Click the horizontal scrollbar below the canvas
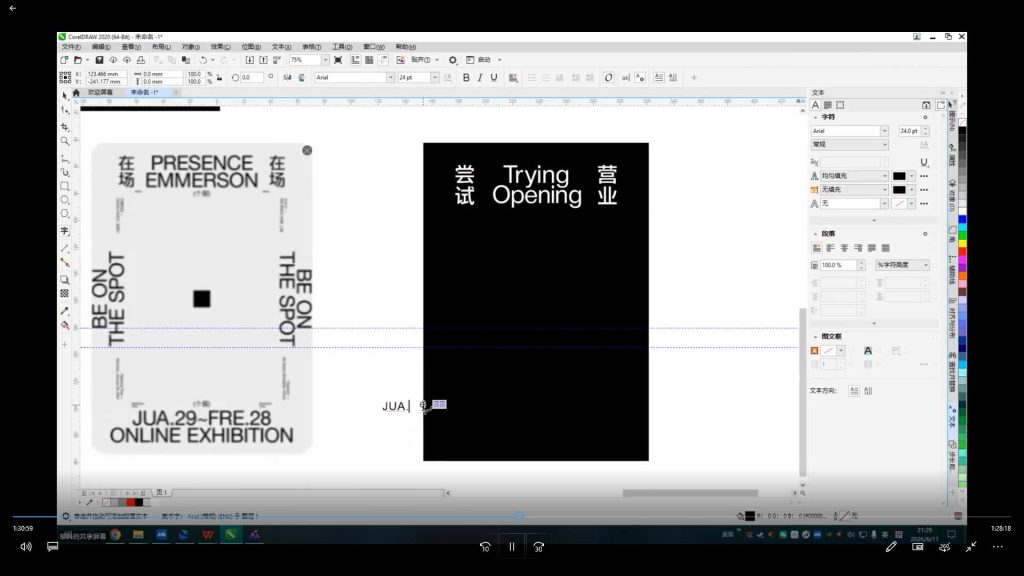Screen dimensions: 1024x576 click(x=690, y=493)
